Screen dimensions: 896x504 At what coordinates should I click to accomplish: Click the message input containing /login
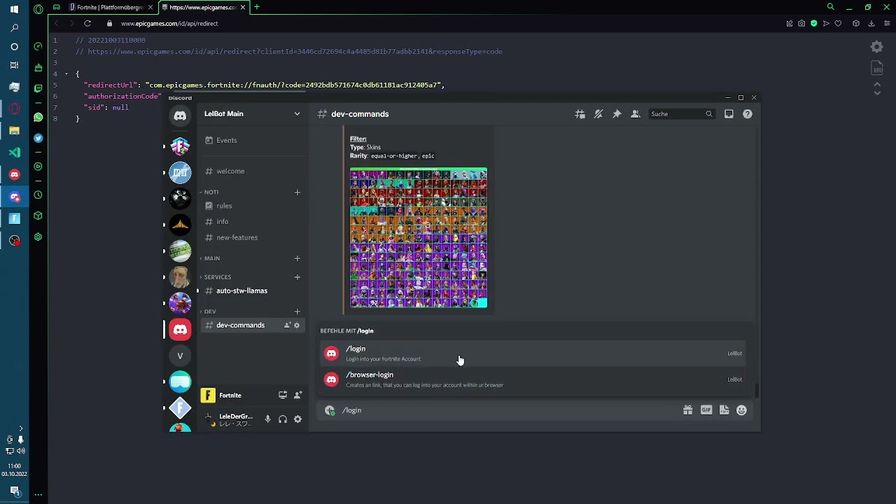pyautogui.click(x=509, y=410)
